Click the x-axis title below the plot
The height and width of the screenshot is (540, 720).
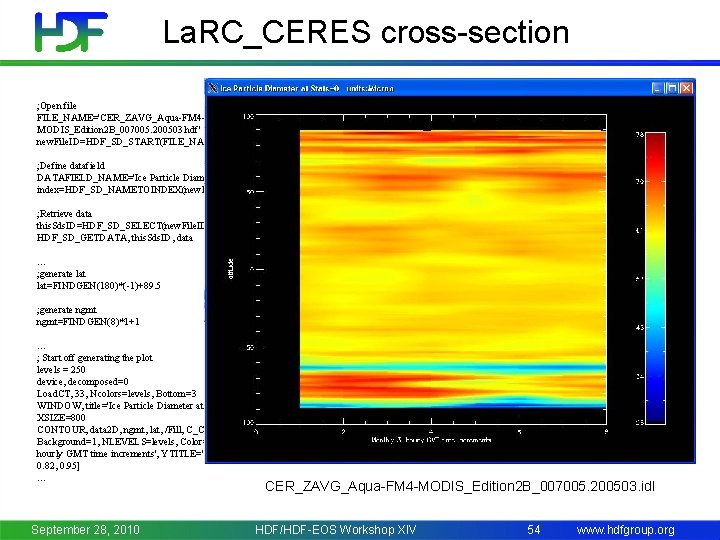pyautogui.click(x=431, y=439)
